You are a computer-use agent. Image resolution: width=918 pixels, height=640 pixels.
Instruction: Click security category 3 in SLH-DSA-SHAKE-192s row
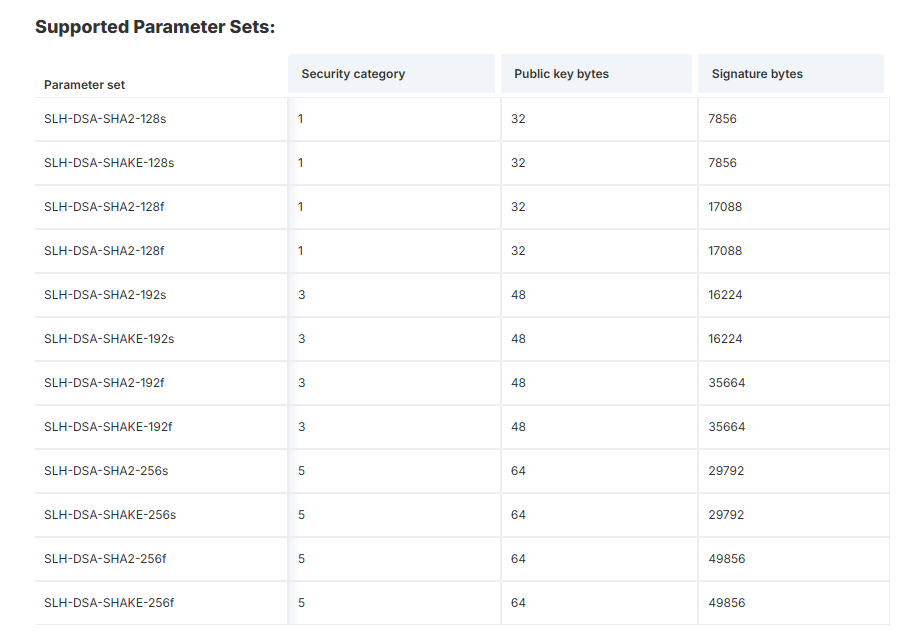click(302, 338)
